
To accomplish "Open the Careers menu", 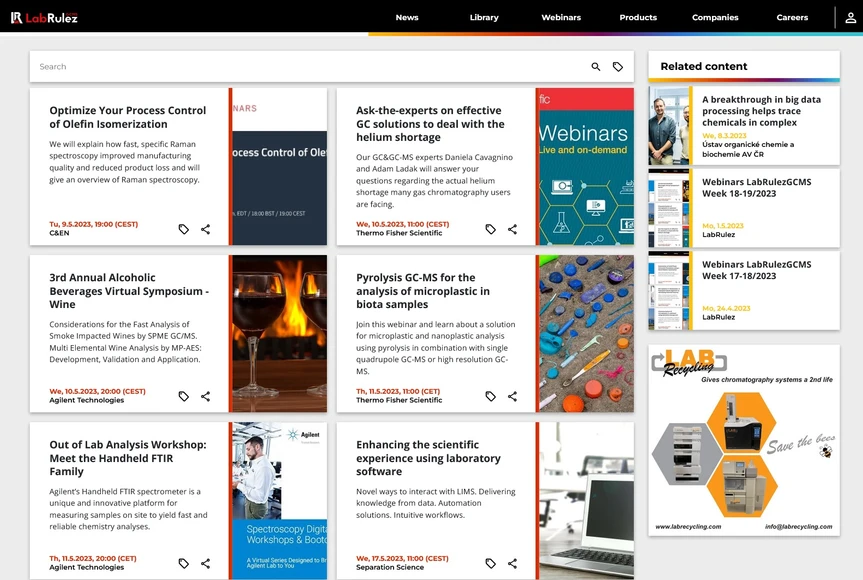I will [792, 18].
